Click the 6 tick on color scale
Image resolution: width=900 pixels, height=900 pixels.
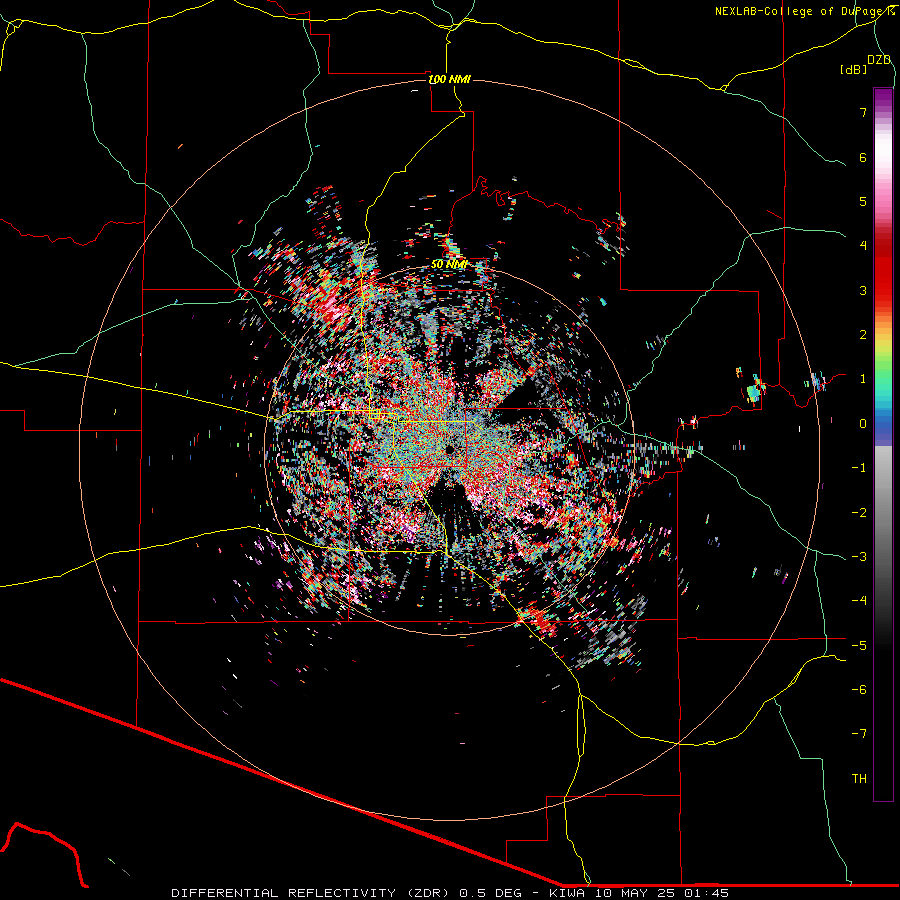(863, 157)
